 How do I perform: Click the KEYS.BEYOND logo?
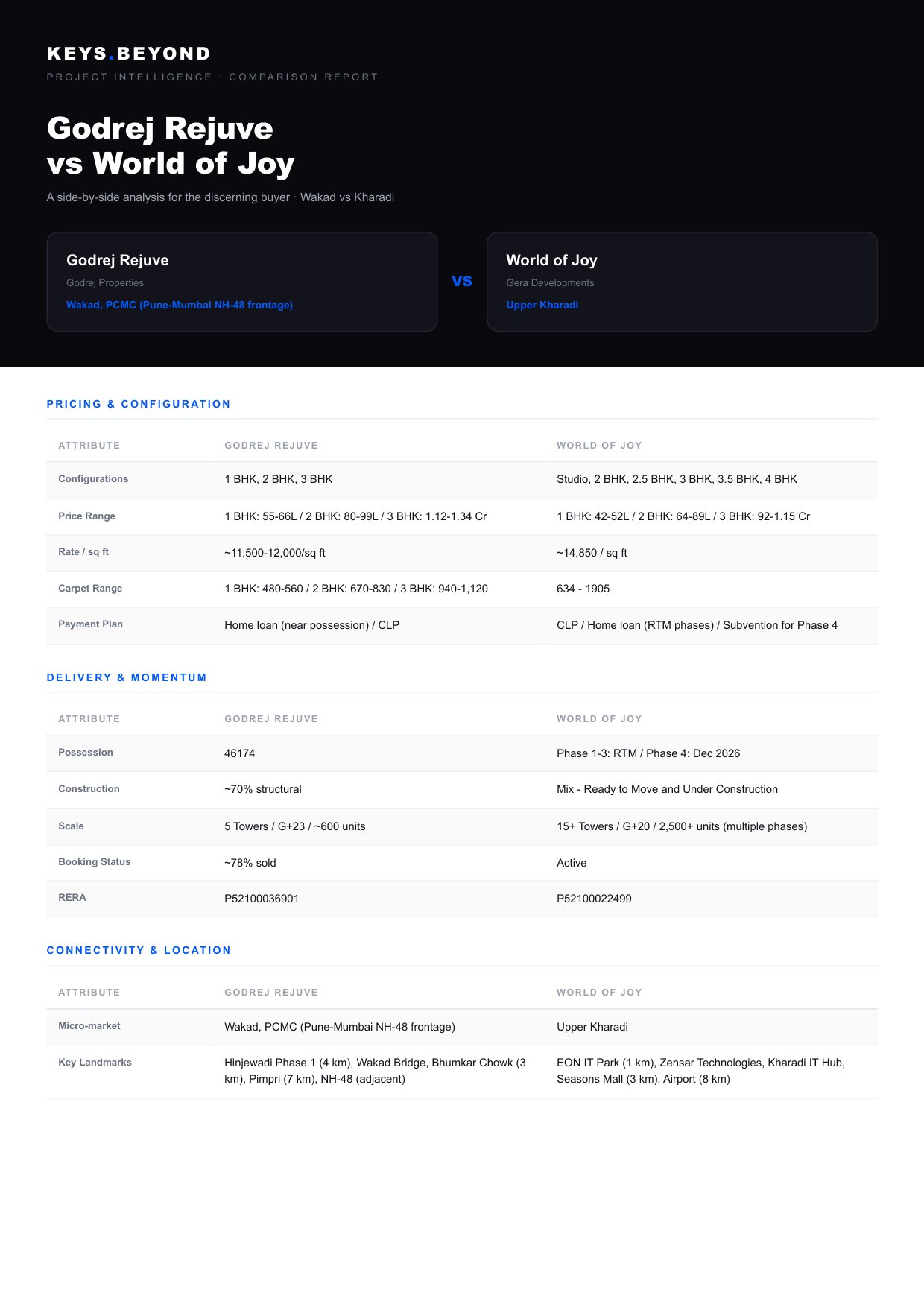click(x=128, y=54)
